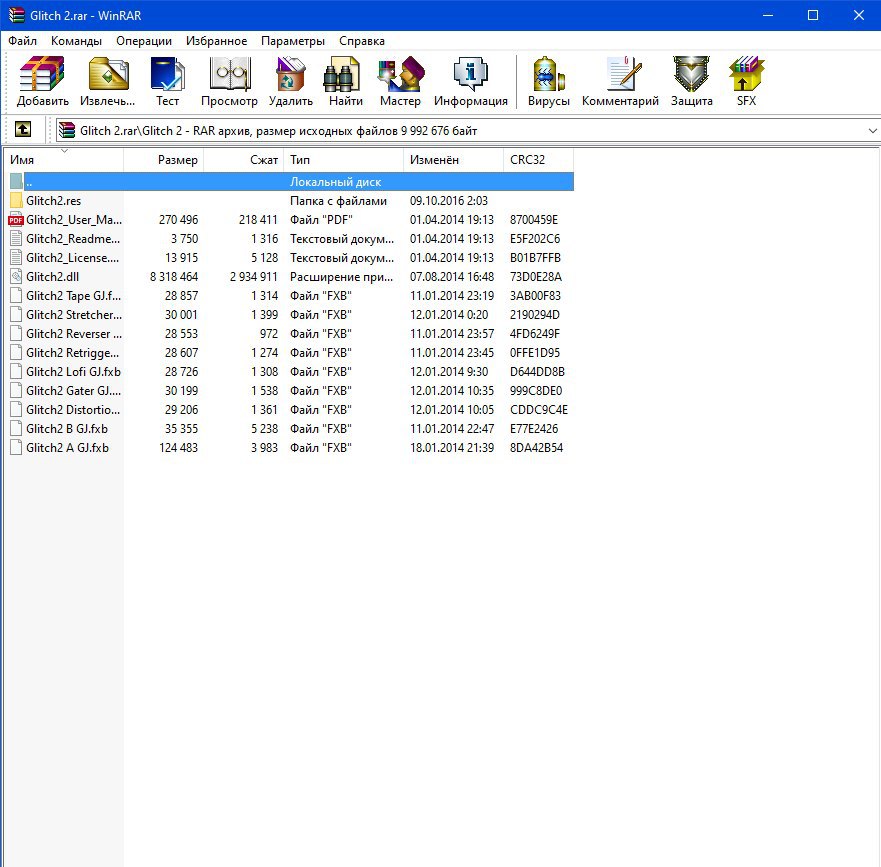Show archive Информация (Info)
This screenshot has width=881, height=867.
click(471, 81)
